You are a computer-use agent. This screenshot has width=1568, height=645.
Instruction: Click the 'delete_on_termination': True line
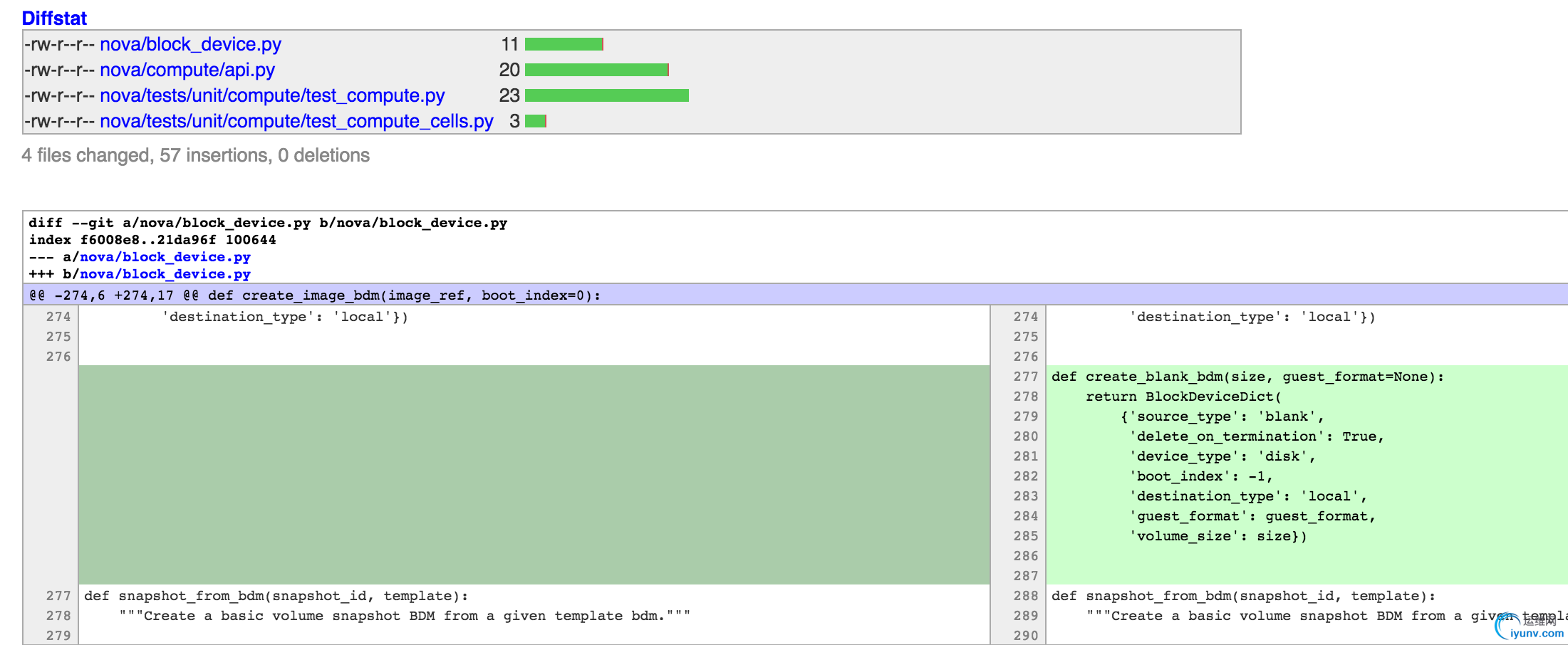click(x=1257, y=436)
